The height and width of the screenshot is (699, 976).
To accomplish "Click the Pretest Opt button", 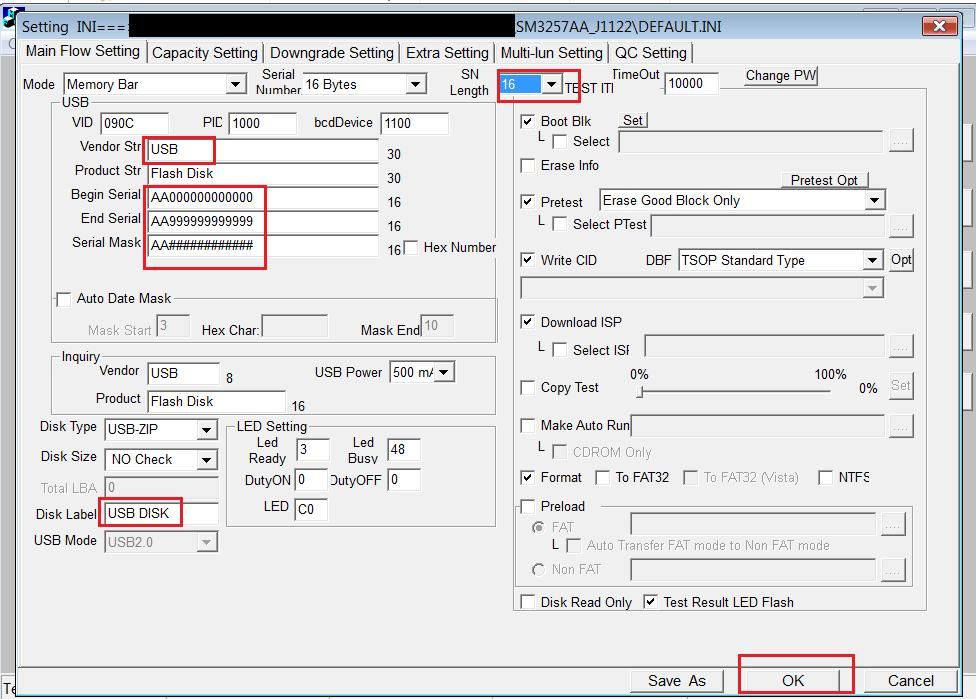I will (x=824, y=180).
